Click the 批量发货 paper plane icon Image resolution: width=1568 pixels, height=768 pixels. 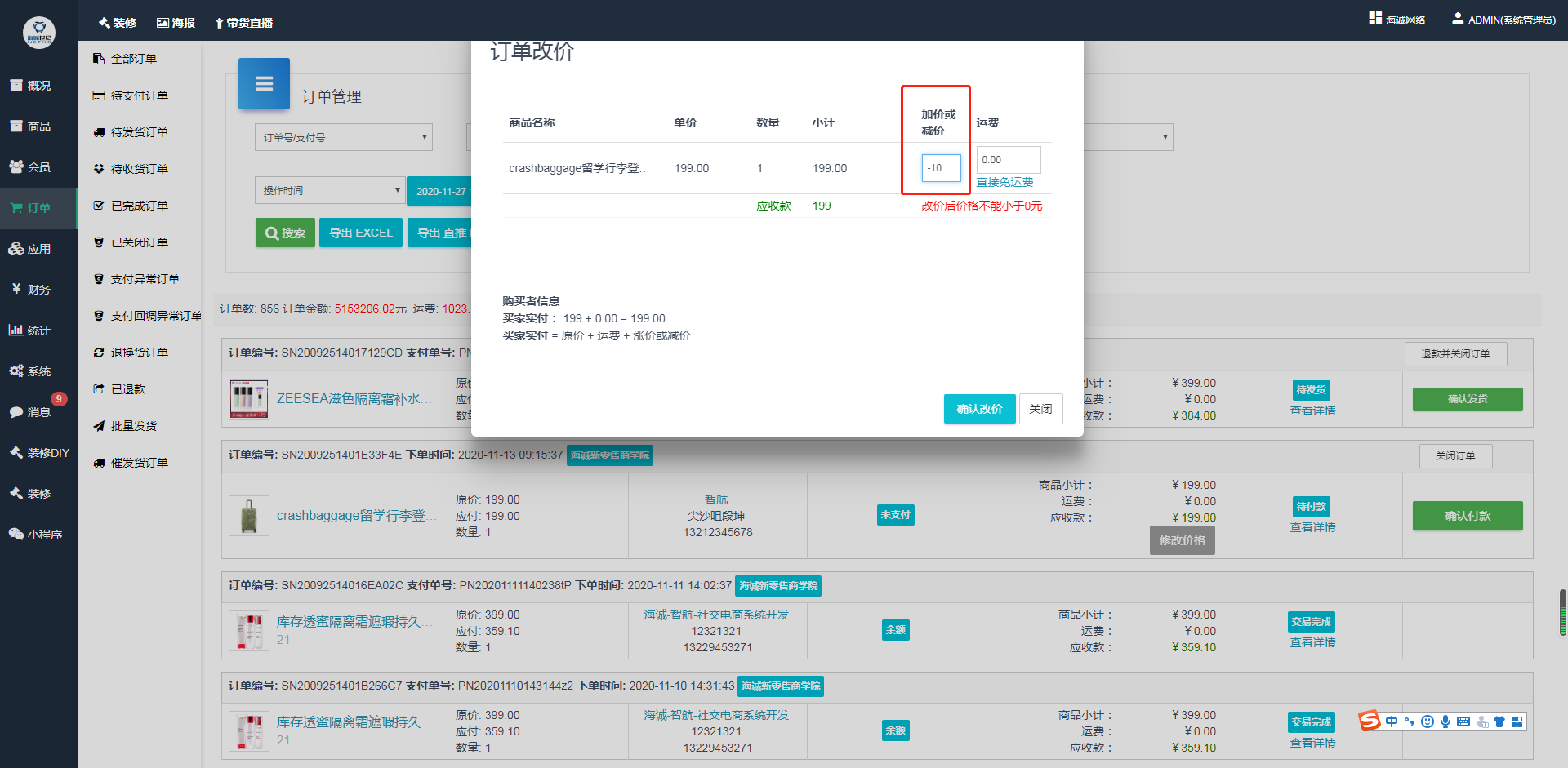[99, 426]
